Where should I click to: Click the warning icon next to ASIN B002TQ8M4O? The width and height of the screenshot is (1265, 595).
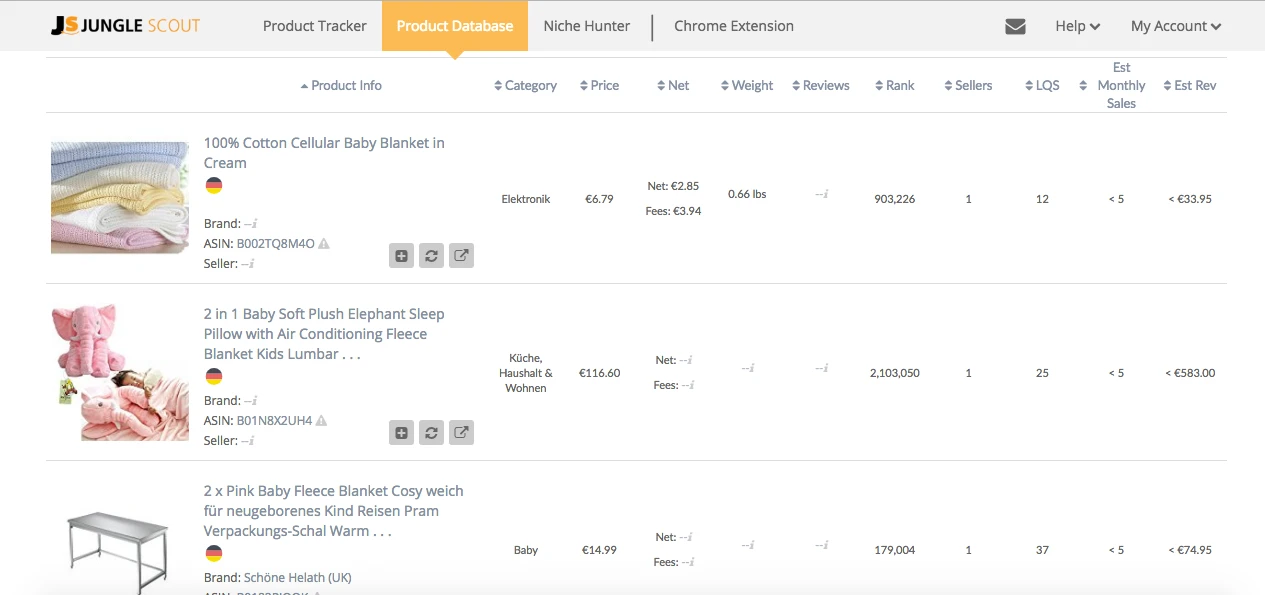coord(324,244)
